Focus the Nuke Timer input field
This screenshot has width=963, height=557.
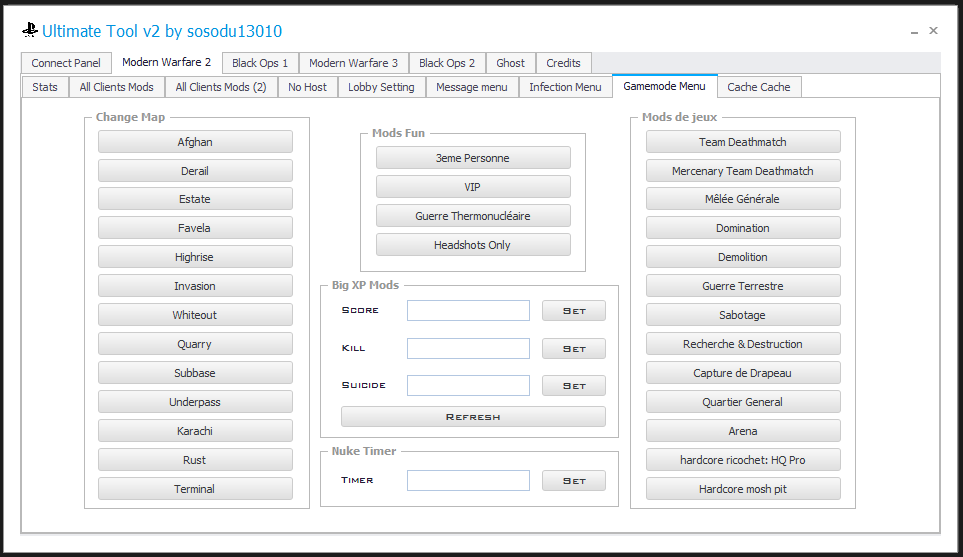tap(469, 480)
